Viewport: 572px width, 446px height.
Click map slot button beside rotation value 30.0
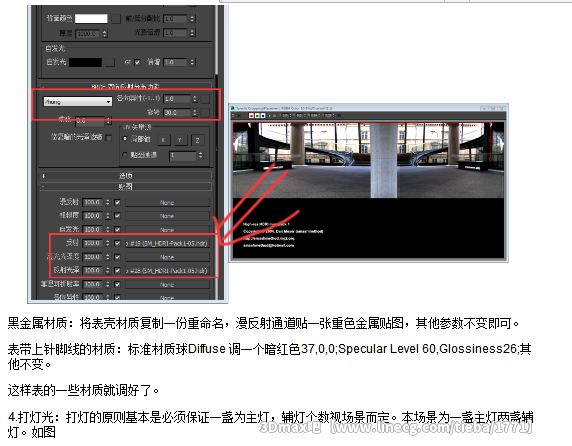point(205,113)
